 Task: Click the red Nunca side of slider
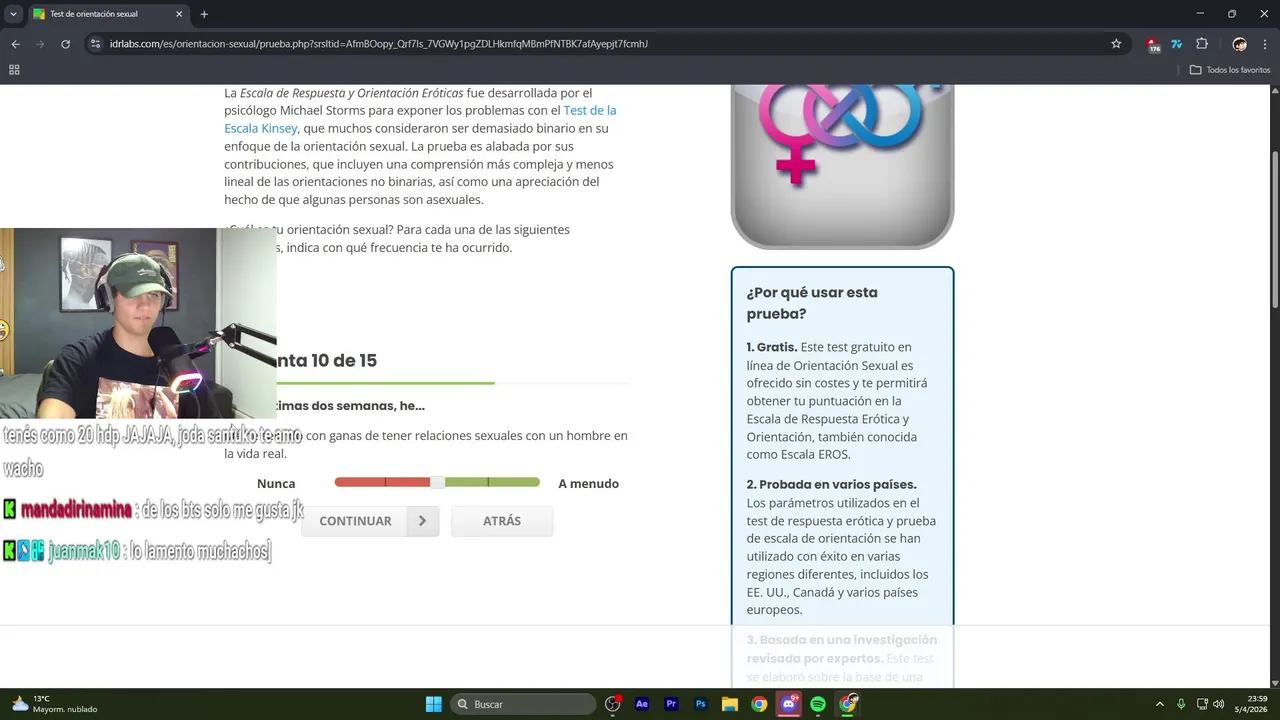[382, 482]
